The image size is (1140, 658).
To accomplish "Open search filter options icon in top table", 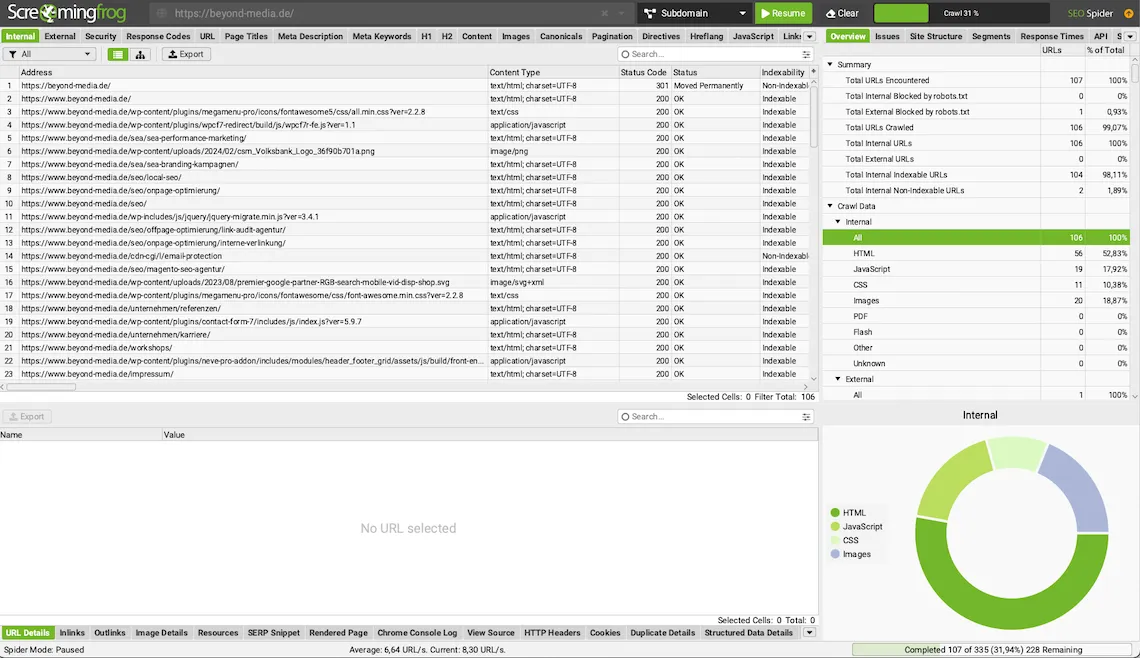I will point(806,54).
